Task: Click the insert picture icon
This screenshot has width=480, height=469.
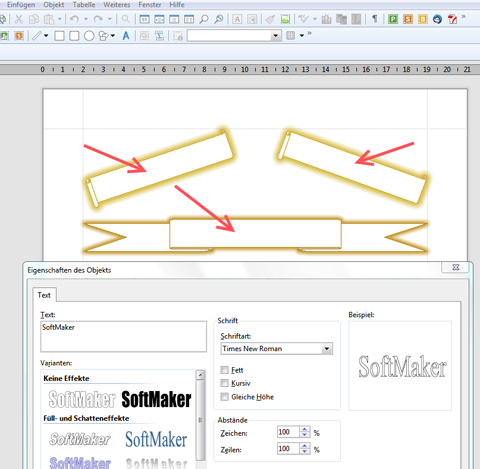Action: [x=285, y=19]
